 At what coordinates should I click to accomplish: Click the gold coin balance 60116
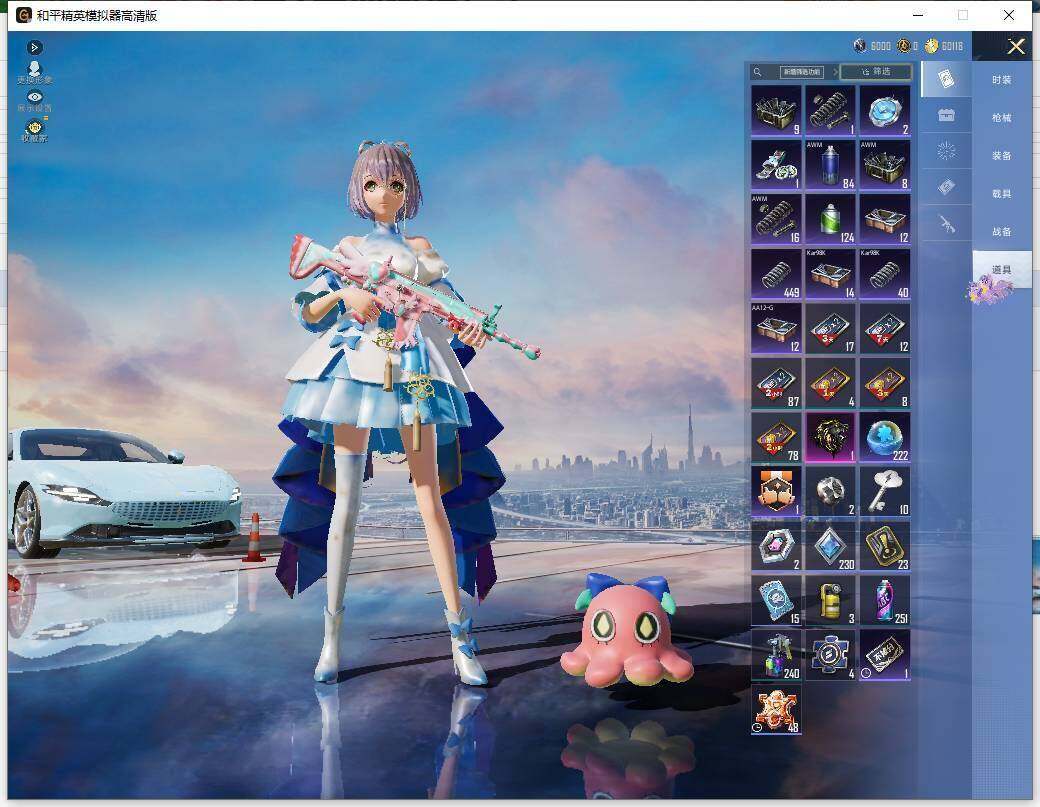click(944, 46)
